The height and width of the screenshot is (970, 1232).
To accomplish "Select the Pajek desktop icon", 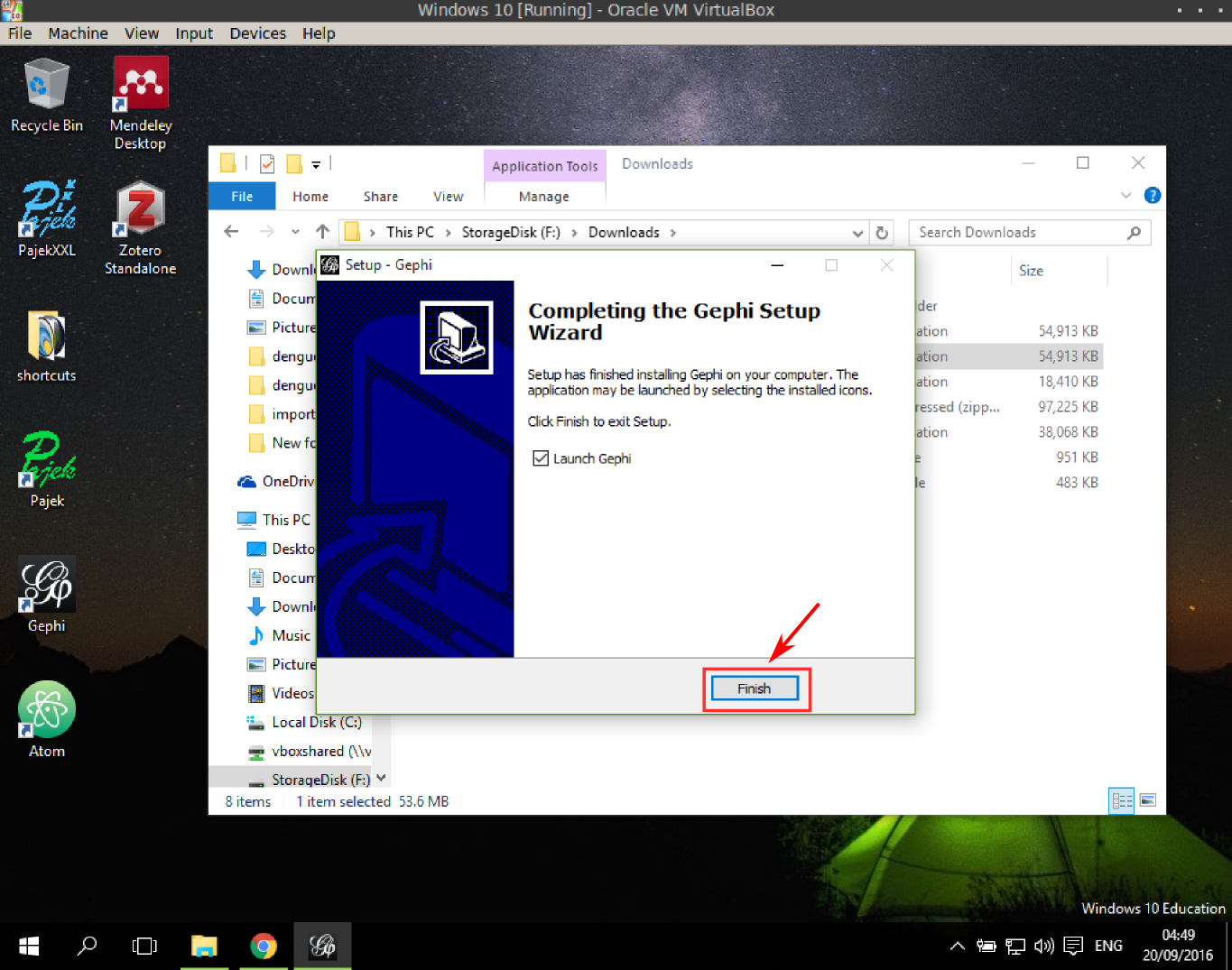I will click(x=46, y=470).
